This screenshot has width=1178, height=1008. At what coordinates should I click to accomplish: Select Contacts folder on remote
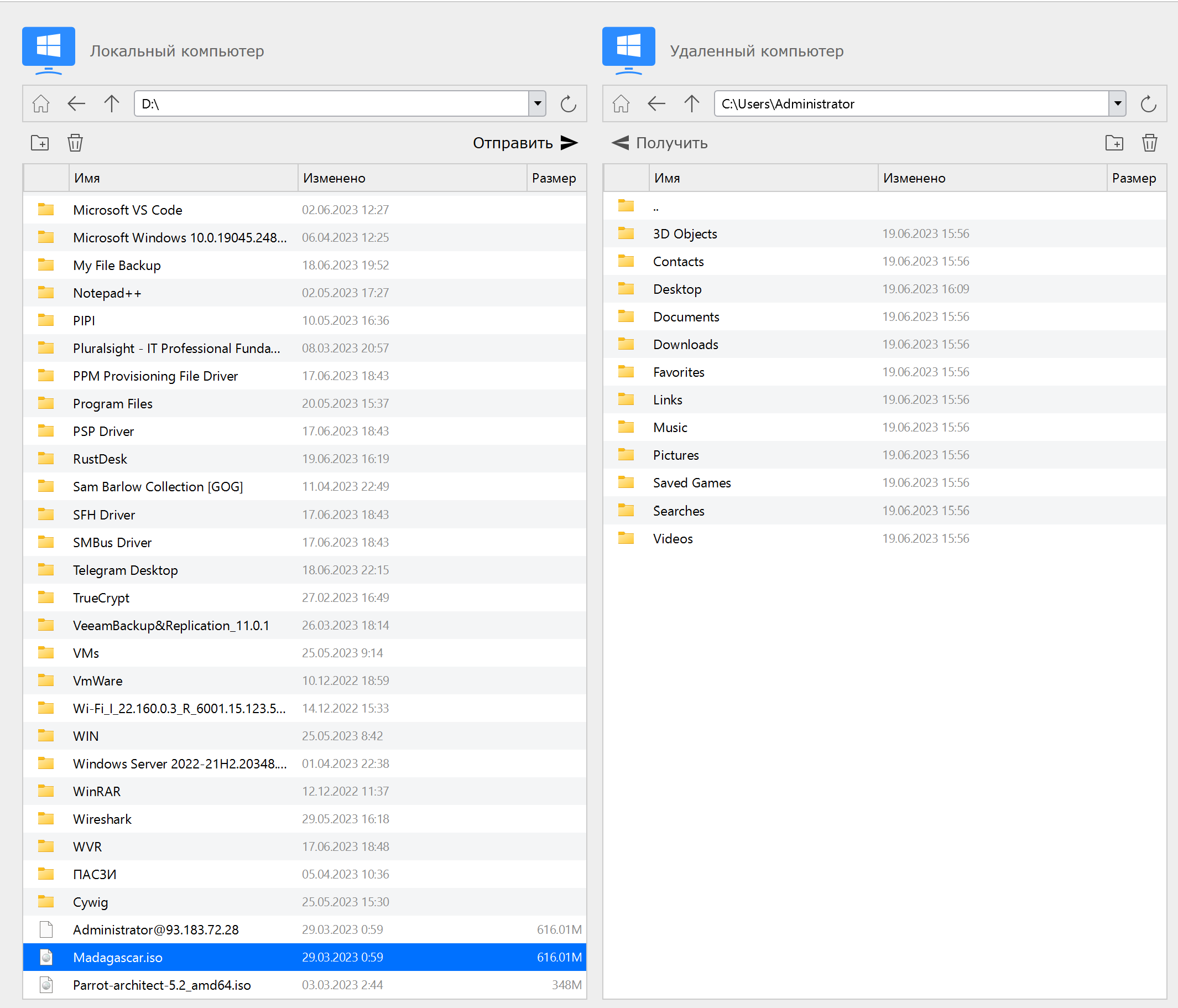(885, 261)
